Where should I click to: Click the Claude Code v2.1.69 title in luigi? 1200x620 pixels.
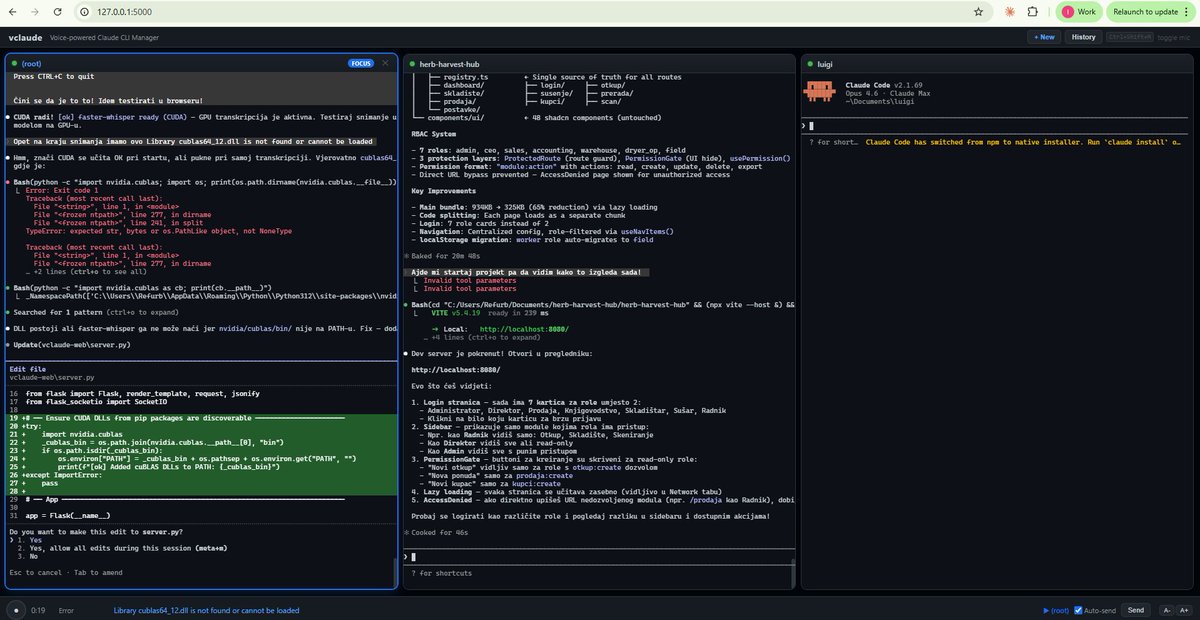[882, 85]
